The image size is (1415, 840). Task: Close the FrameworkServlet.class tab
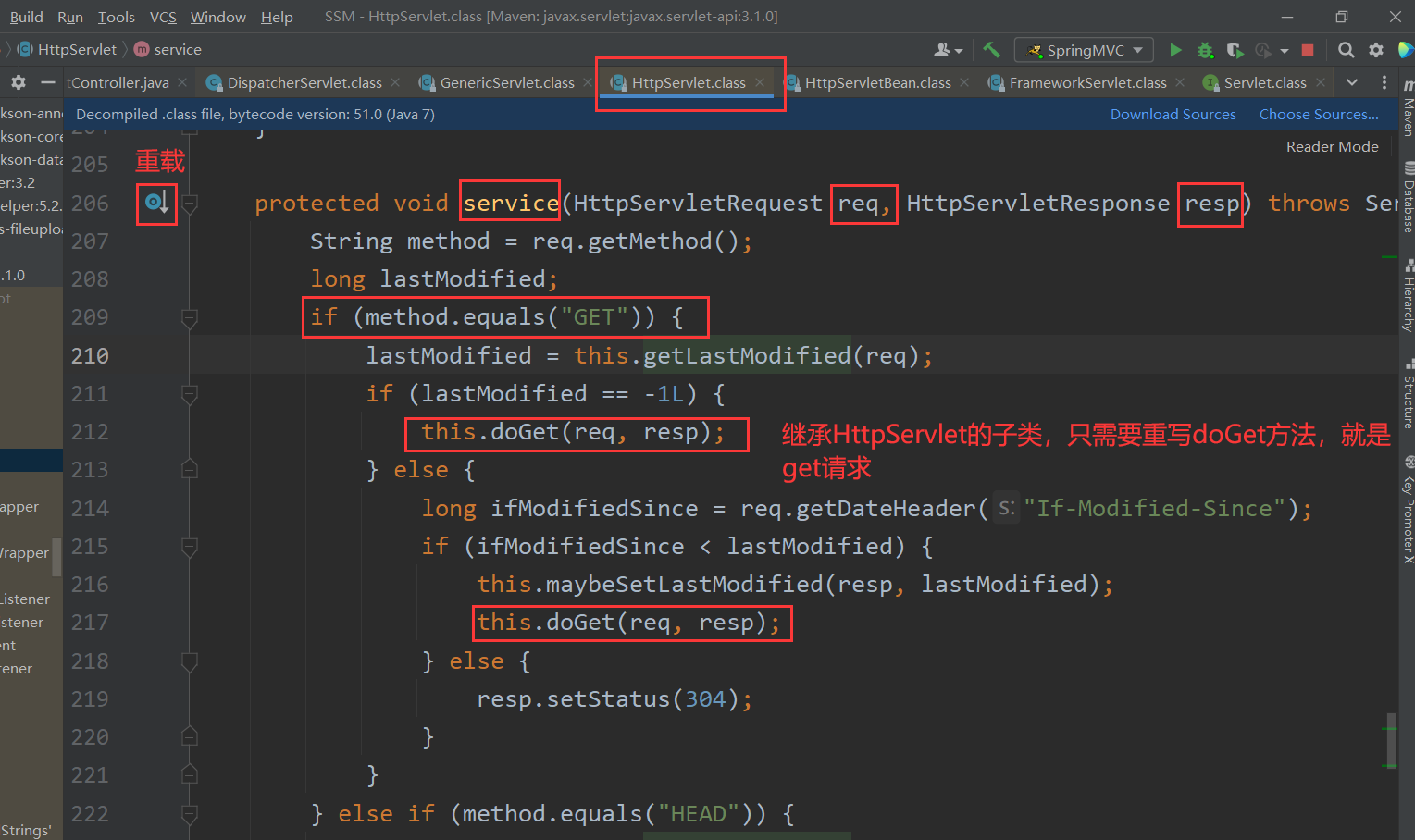(1180, 82)
